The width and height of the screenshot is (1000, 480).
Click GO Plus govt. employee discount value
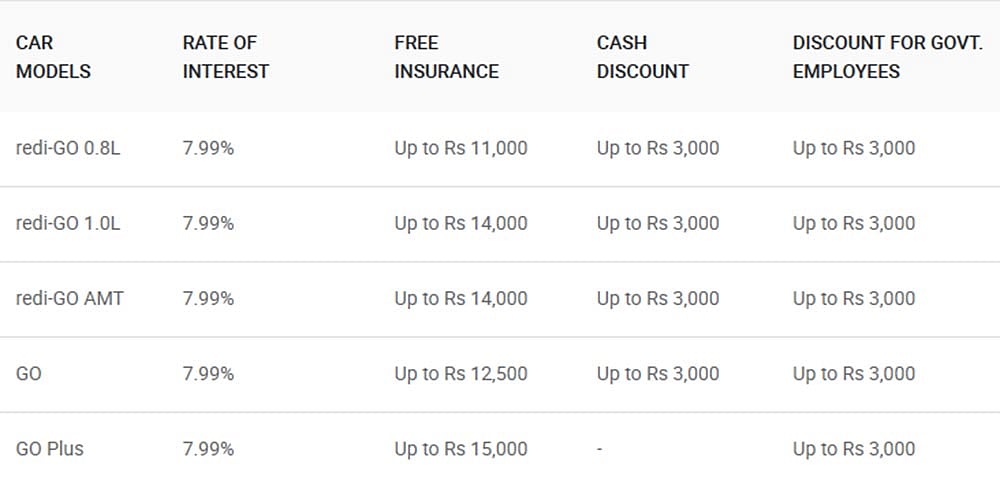pyautogui.click(x=854, y=449)
